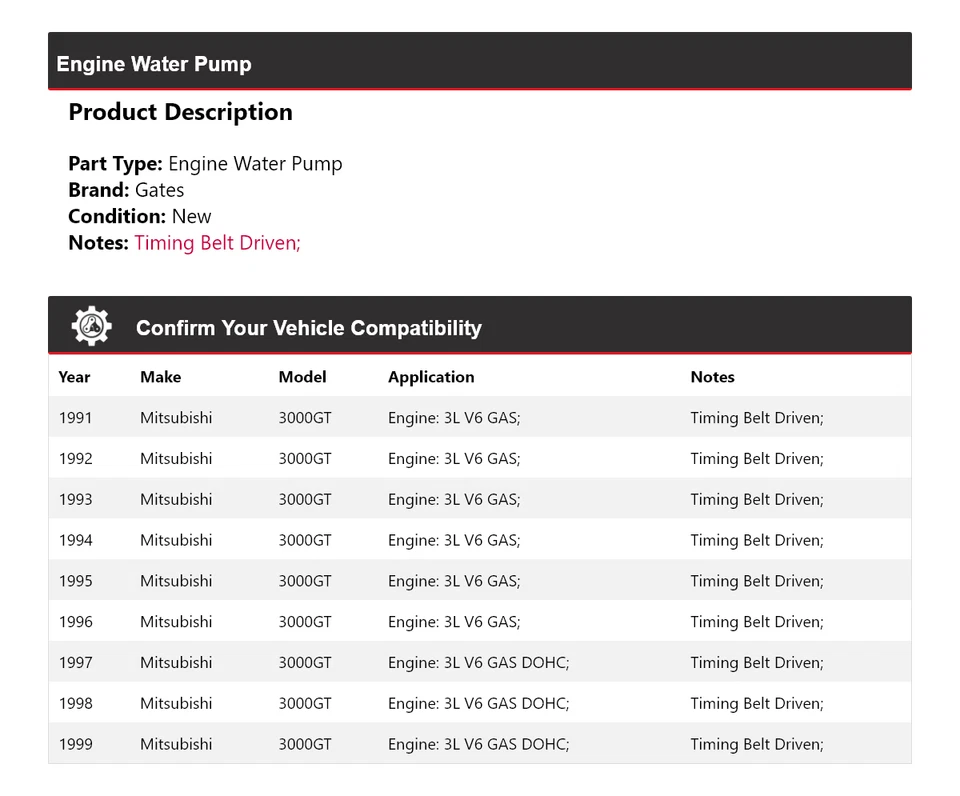Click the Condition New line
960x796 pixels.
140,216
